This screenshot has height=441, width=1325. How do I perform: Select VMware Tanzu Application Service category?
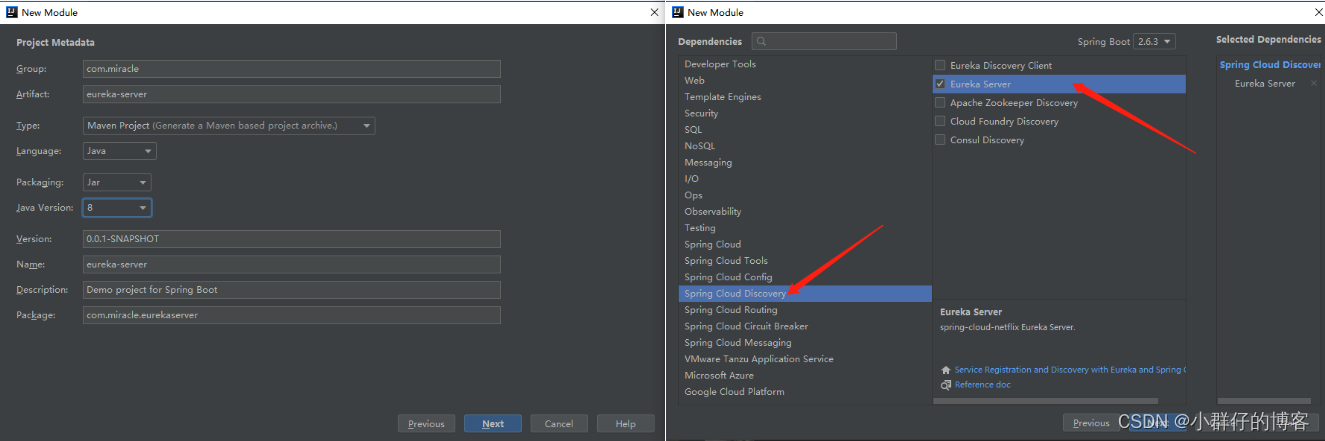[805, 359]
